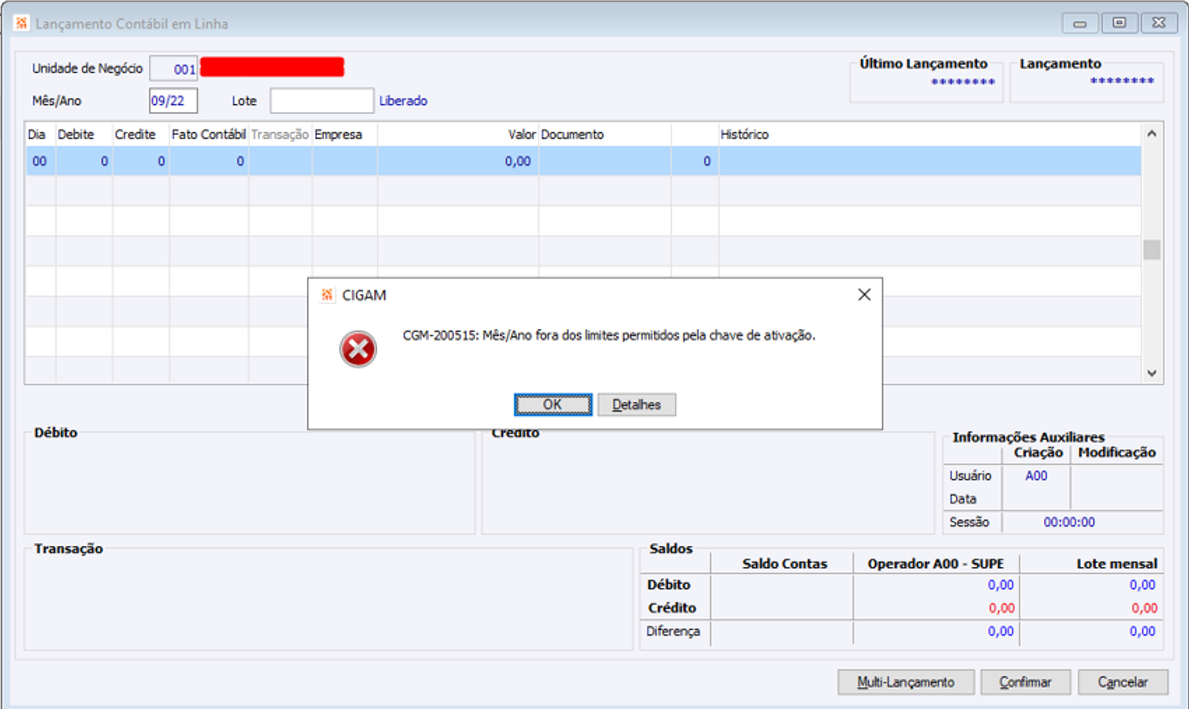Click the Unidade de Negócio field 001
This screenshot has height=709, width=1189.
[174, 69]
